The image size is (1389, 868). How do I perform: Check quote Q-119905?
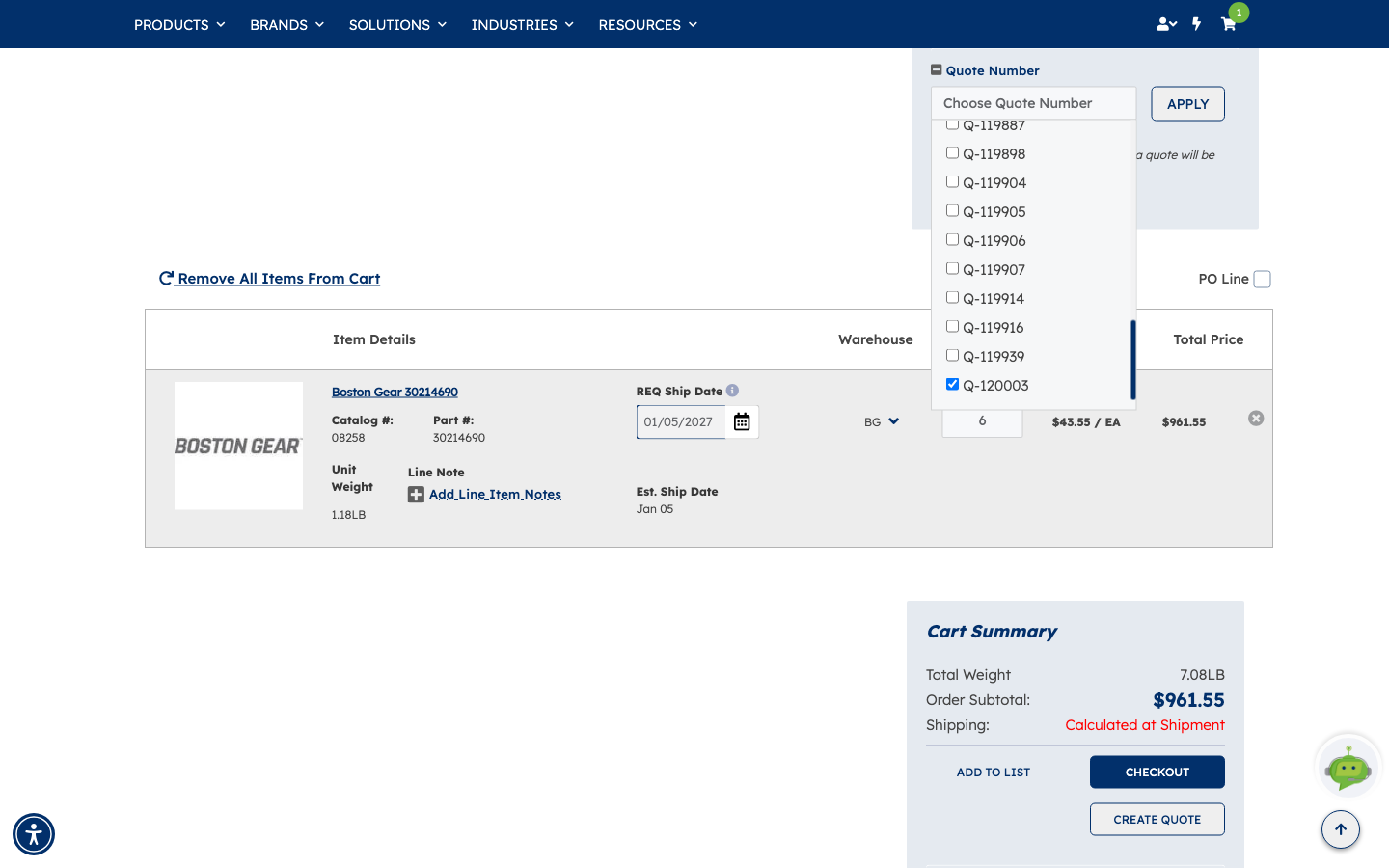952,210
